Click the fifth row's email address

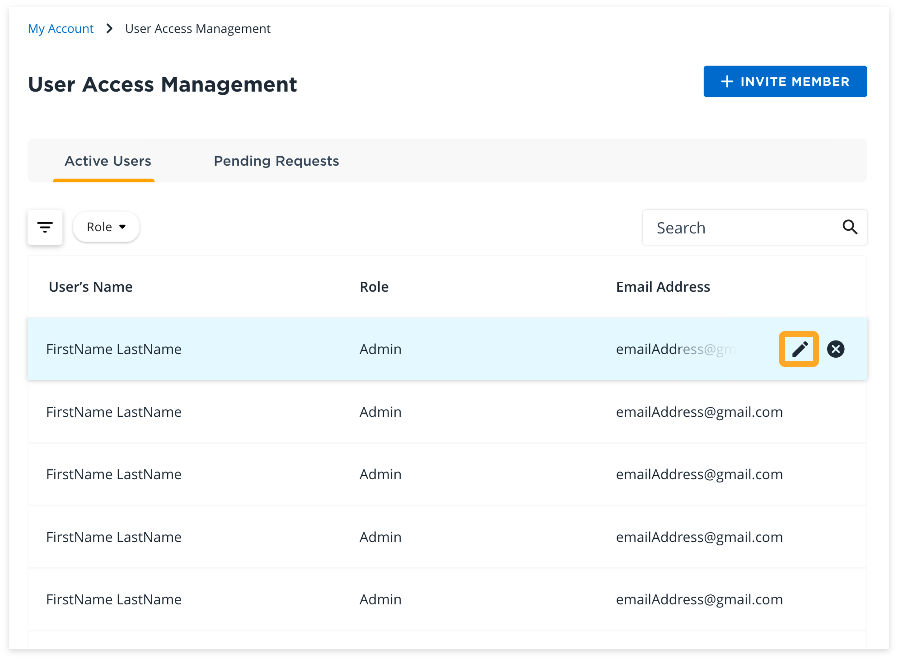click(699, 599)
